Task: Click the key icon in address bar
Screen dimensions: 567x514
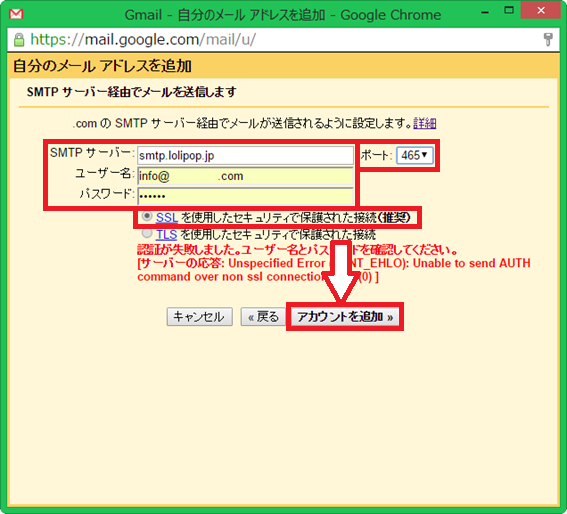Action: pos(548,39)
